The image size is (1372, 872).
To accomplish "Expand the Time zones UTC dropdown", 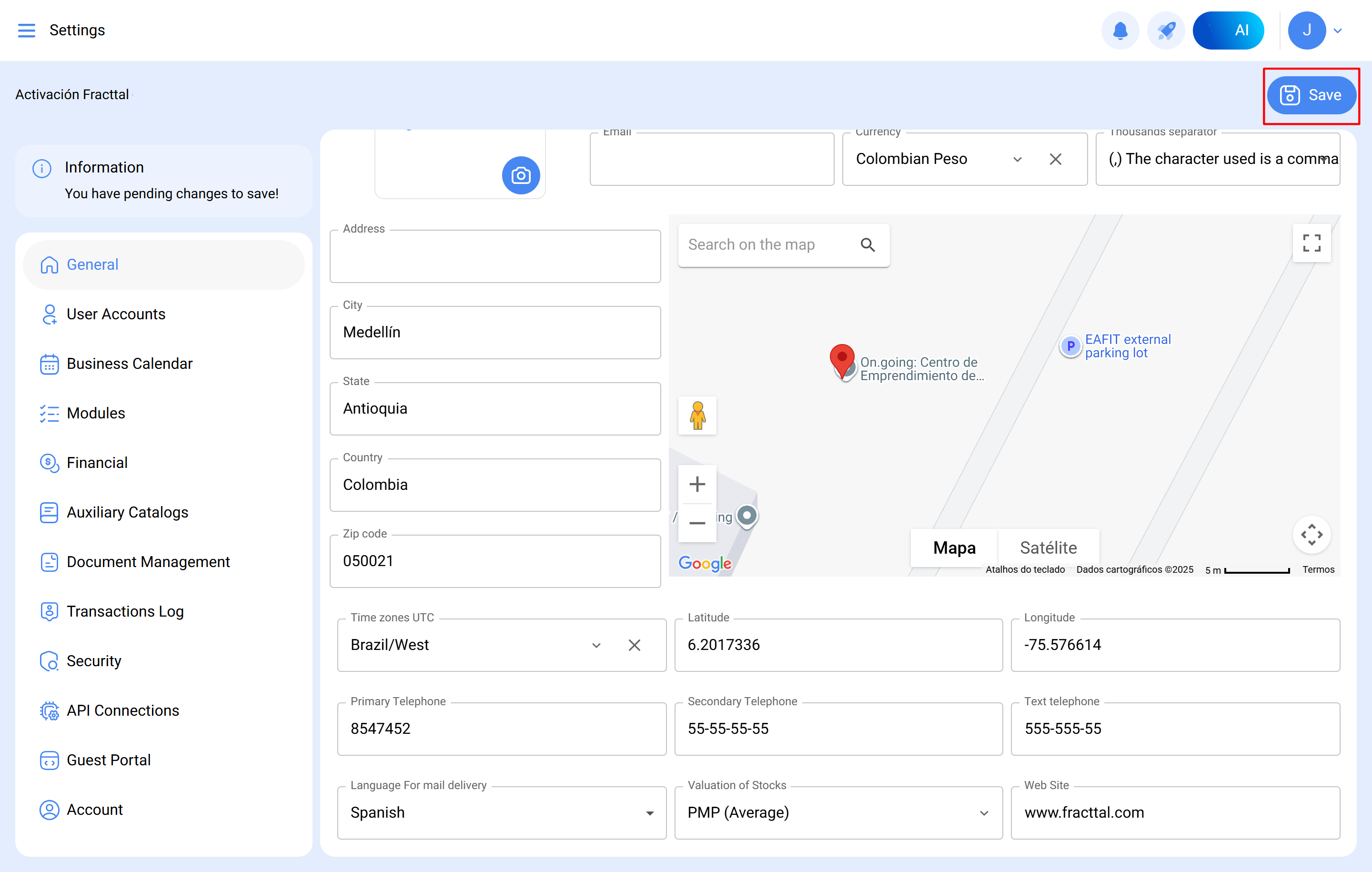I will pos(596,645).
